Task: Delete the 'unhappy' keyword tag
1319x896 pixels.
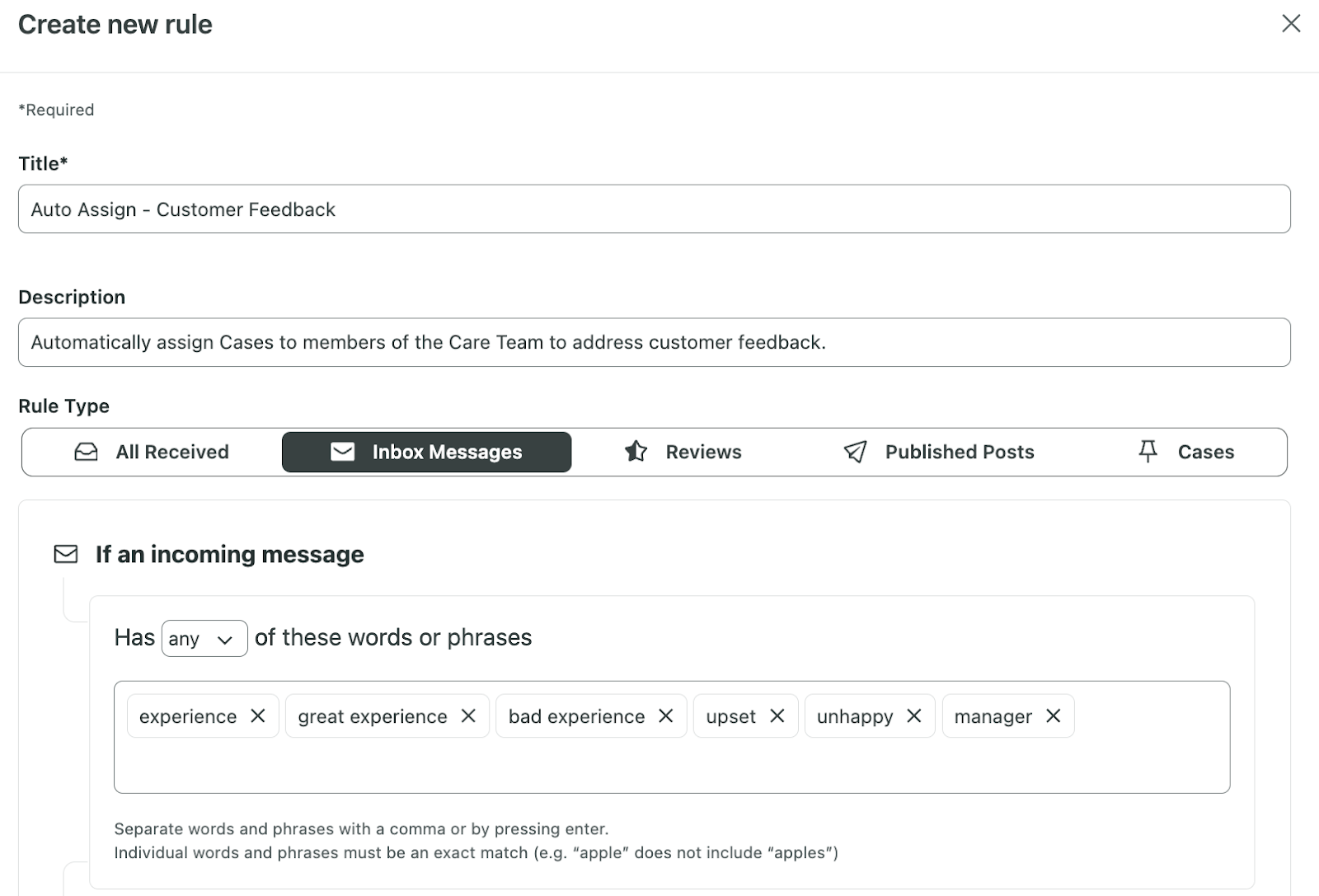Action: tap(914, 715)
